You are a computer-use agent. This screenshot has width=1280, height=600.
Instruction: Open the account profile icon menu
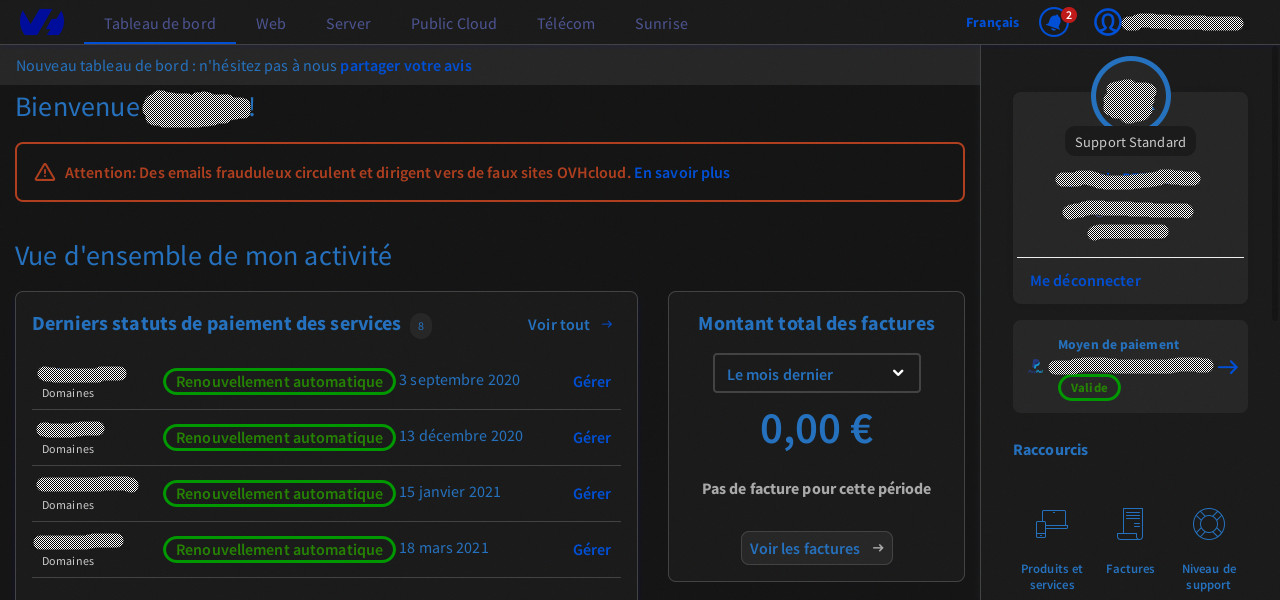pyautogui.click(x=1108, y=21)
